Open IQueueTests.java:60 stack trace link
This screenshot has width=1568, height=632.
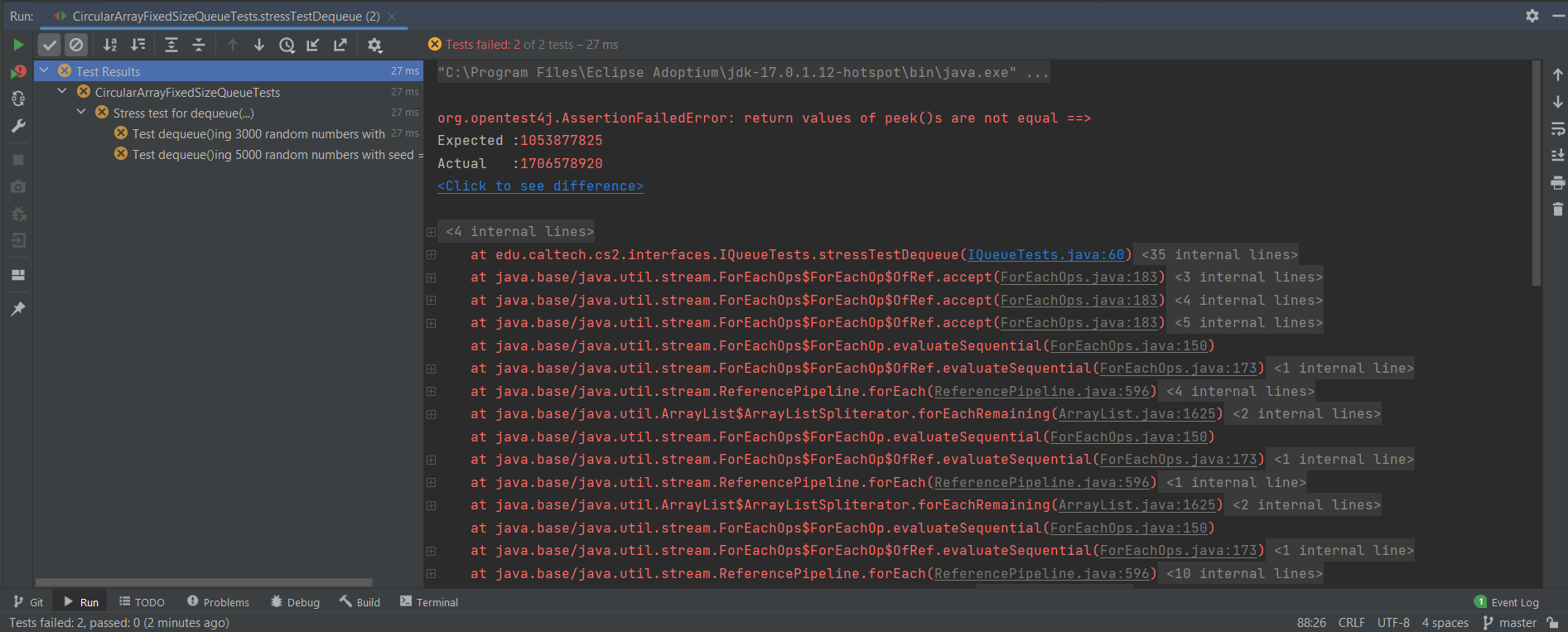coord(1045,255)
